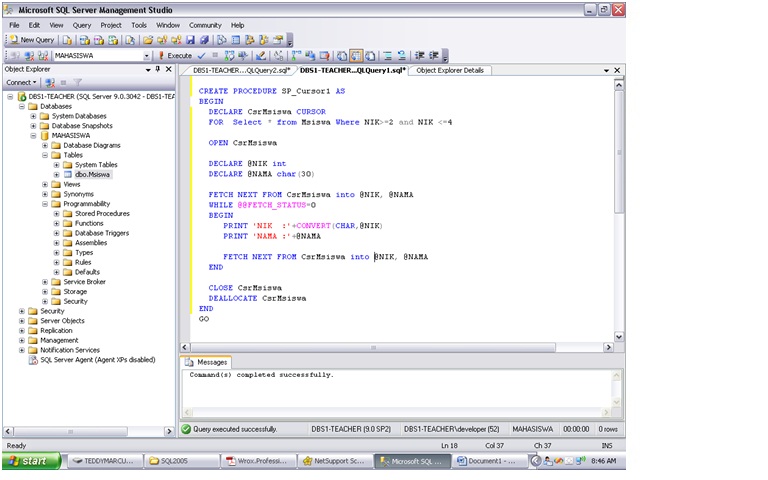Open the Community menu
The height and width of the screenshot is (480, 768).
[x=205, y=25]
